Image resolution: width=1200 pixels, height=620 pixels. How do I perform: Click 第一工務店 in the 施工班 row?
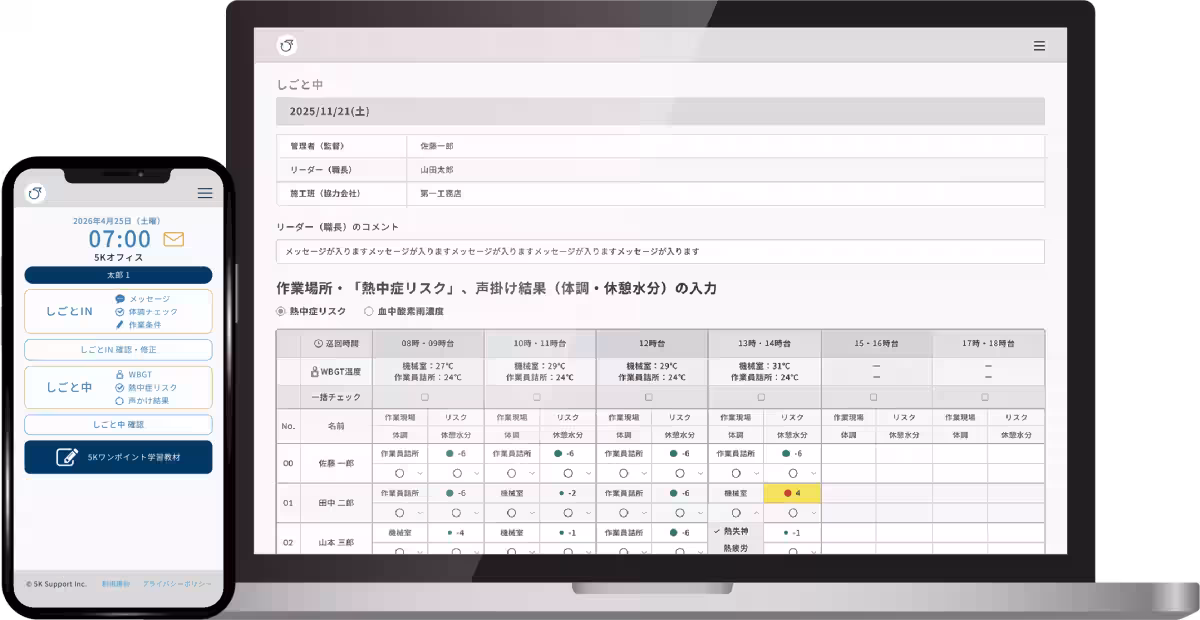pyautogui.click(x=441, y=194)
